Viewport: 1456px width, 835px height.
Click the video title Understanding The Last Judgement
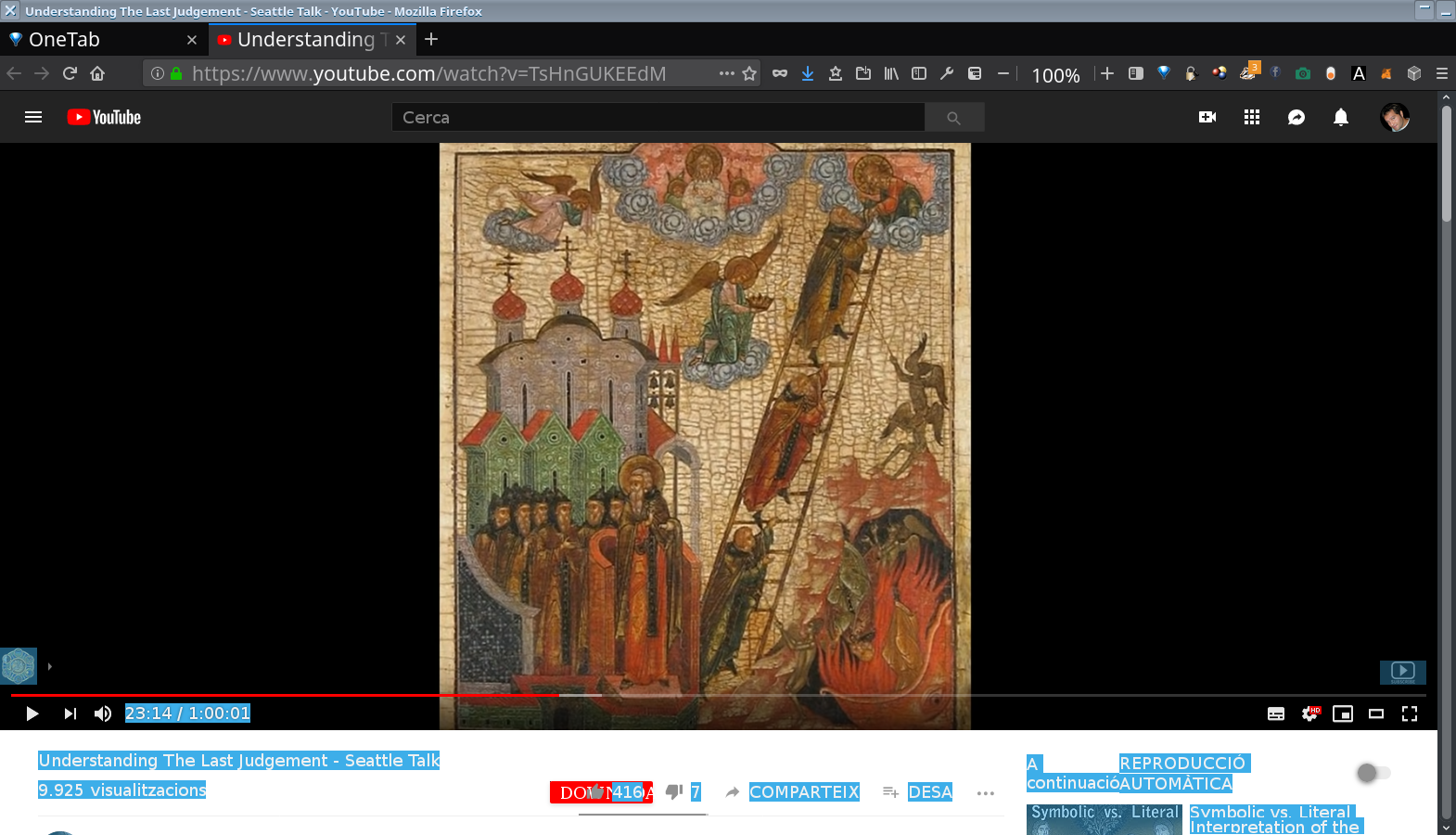coord(239,761)
